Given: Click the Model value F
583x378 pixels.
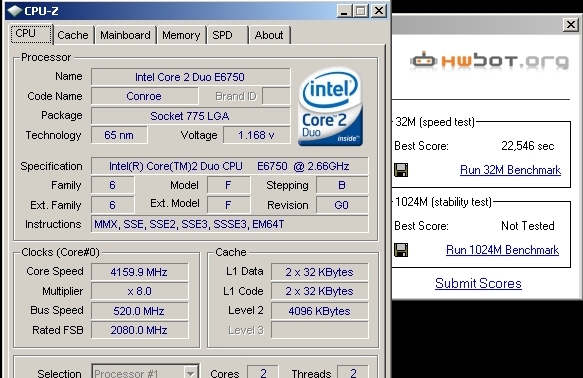Looking at the screenshot, I should point(229,185).
